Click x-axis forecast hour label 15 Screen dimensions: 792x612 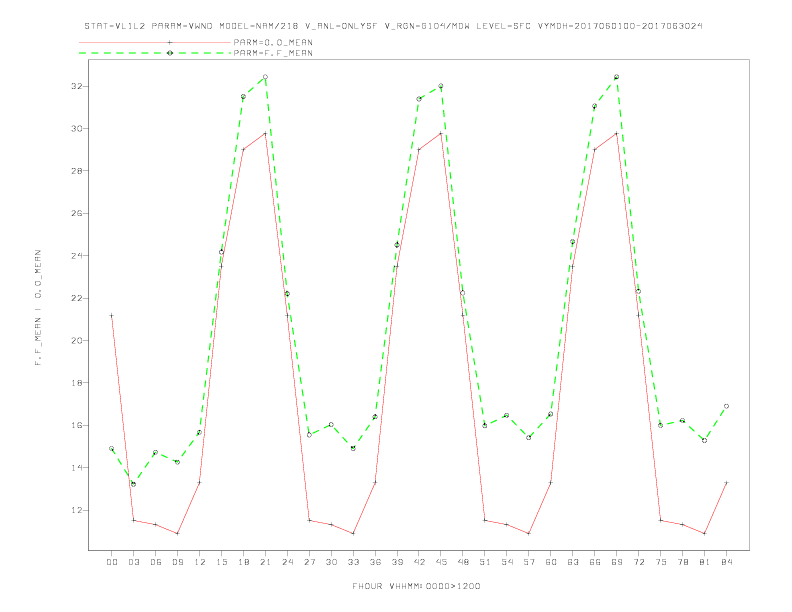click(221, 562)
